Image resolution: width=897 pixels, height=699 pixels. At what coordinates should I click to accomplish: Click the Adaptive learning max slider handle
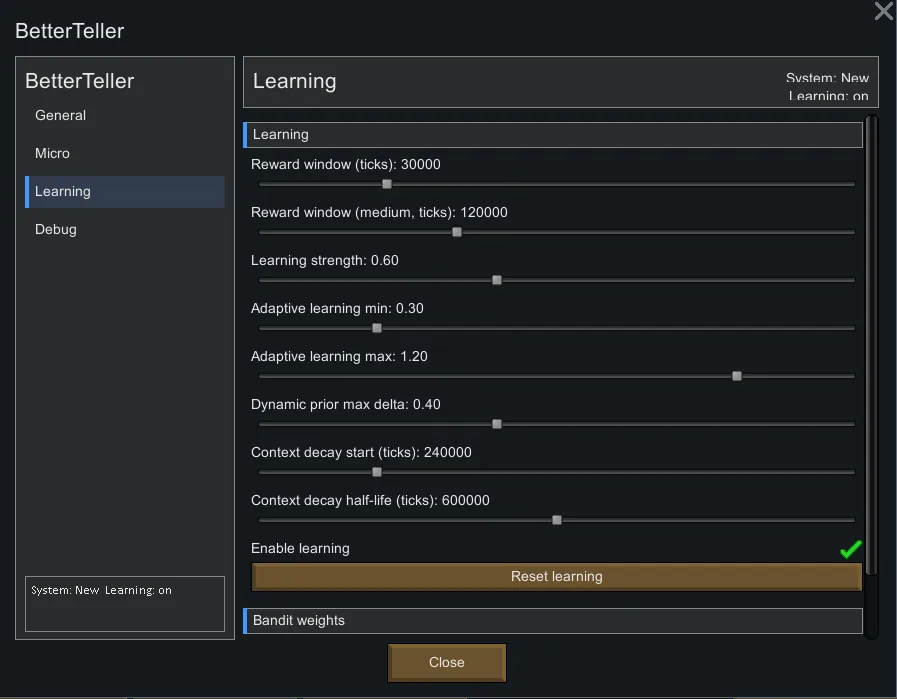737,376
